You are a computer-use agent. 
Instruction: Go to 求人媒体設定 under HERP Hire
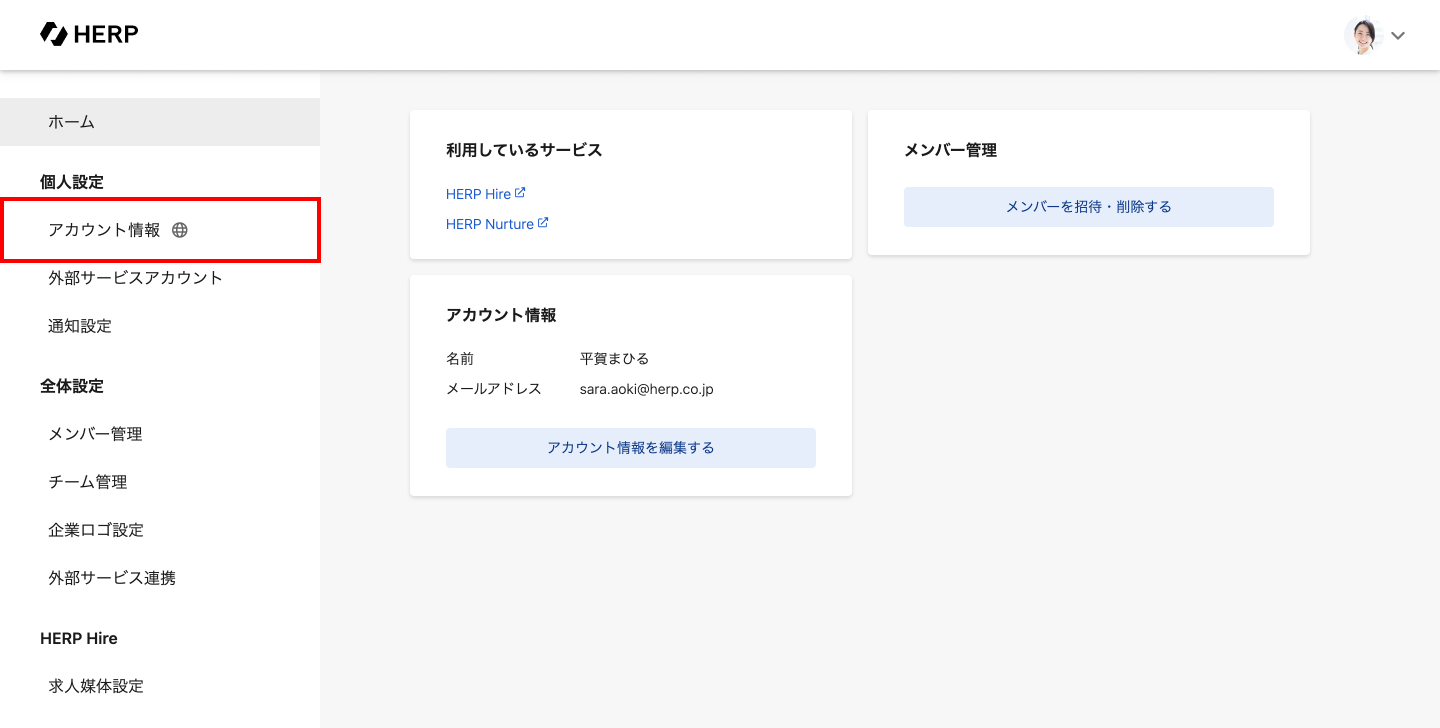click(96, 686)
